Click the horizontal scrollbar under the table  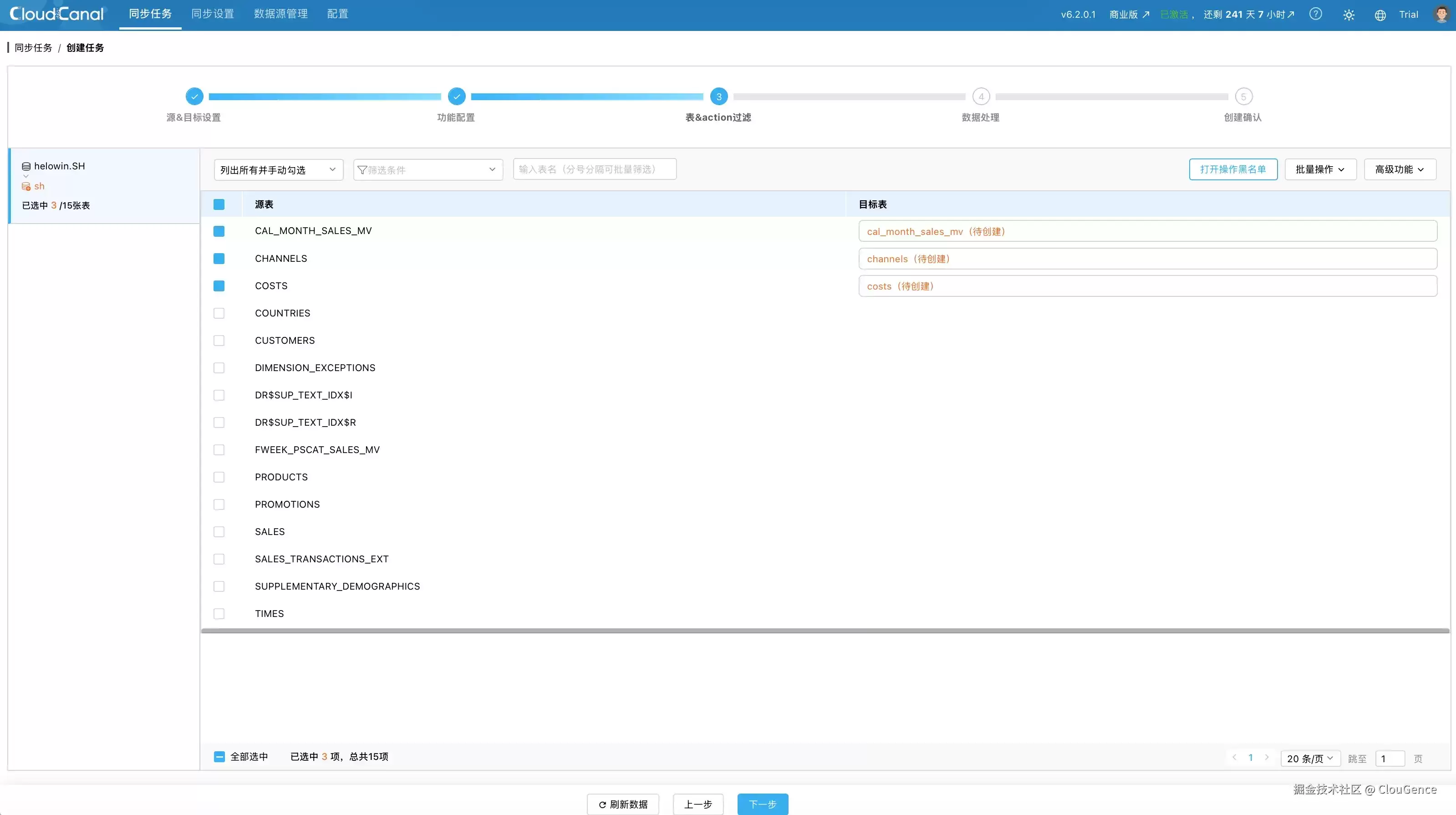[x=825, y=631]
